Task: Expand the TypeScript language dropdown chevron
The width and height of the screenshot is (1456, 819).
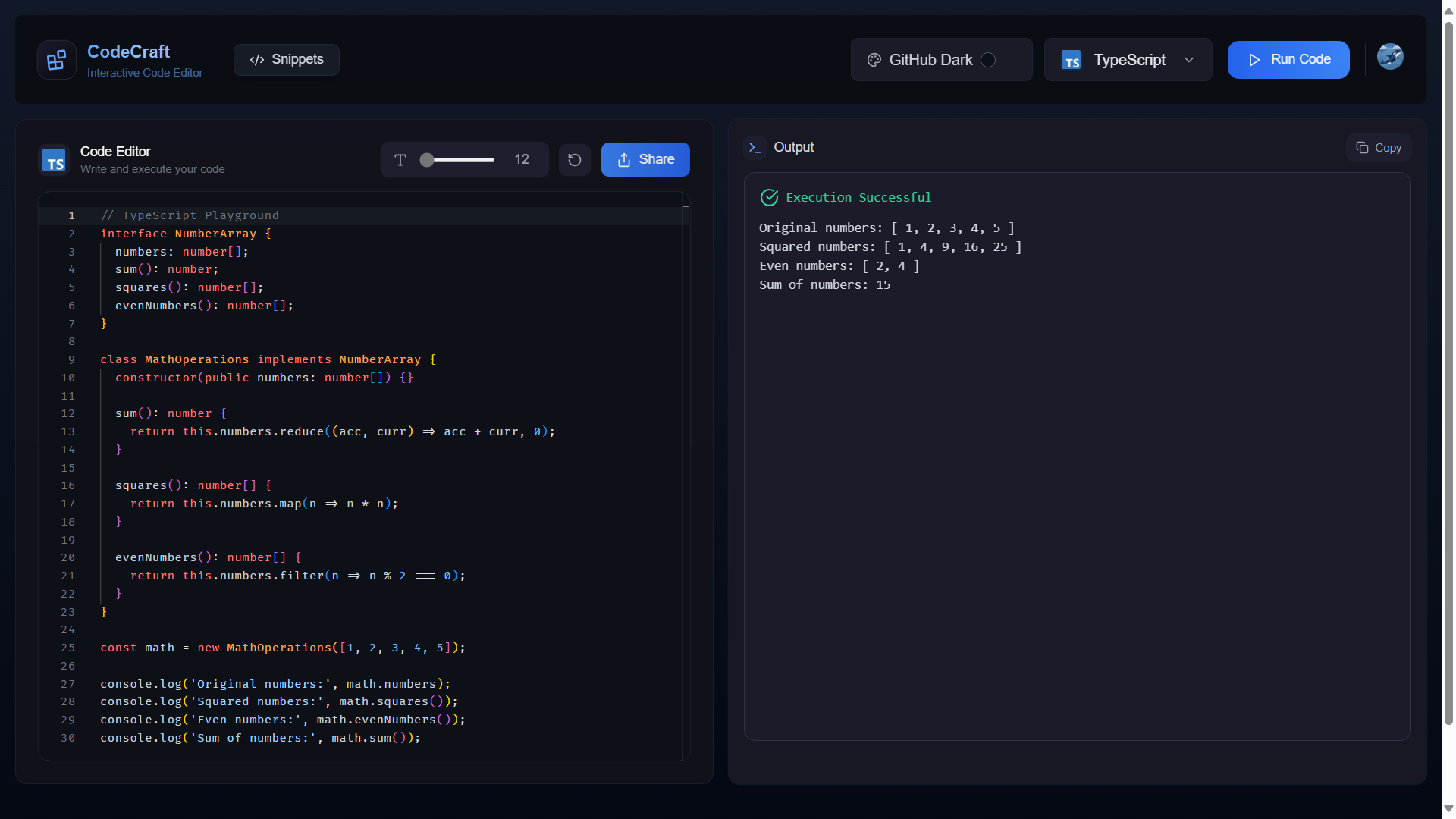Action: [1188, 60]
